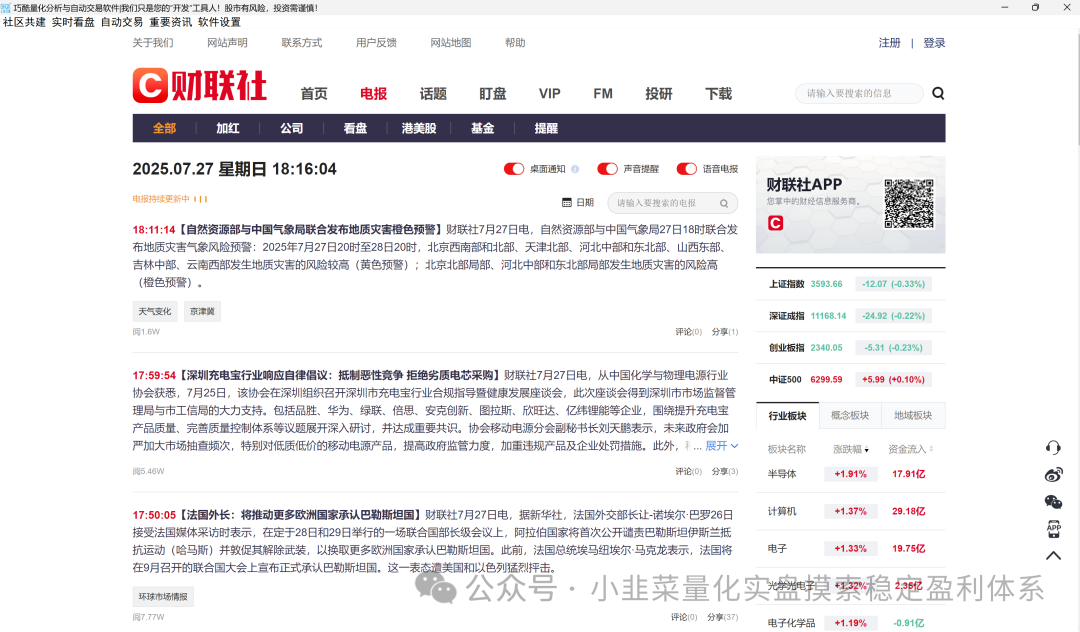Screen dimensions: 1080x632
Task: Go to the 首页 nav tab
Action: [314, 94]
